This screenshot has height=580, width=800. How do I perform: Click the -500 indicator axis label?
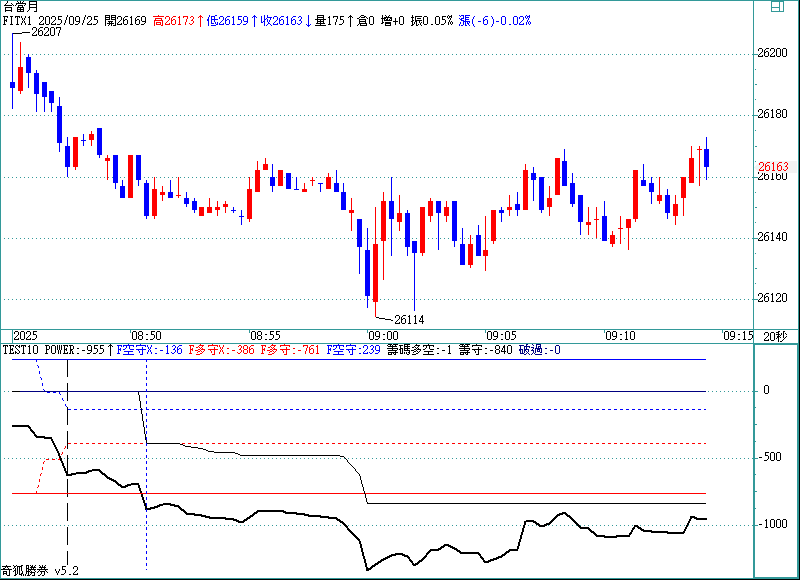pyautogui.click(x=770, y=457)
